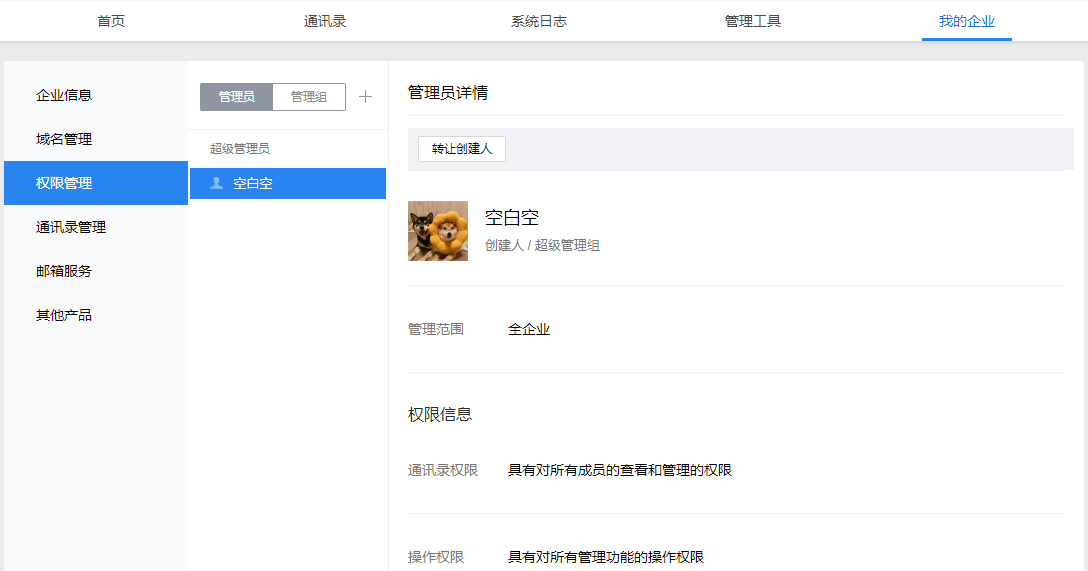Select the 管理工具 tab

pos(753,21)
